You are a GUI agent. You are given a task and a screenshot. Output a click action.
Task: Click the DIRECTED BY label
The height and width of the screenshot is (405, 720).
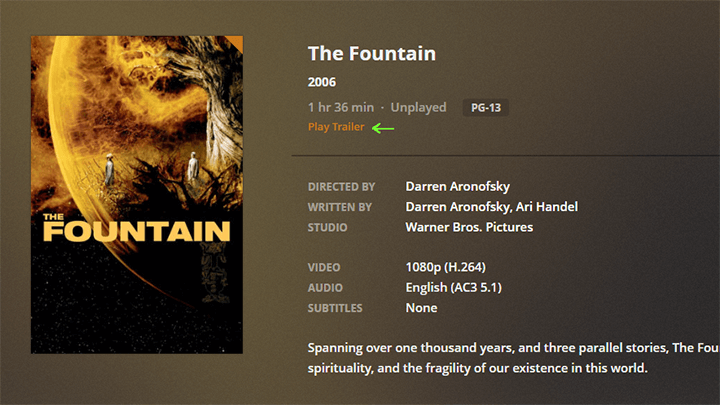[341, 187]
